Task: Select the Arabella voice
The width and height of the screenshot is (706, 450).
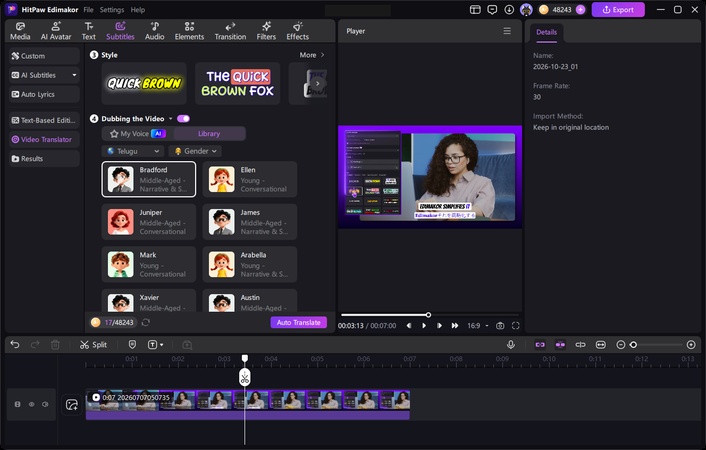Action: [x=250, y=264]
